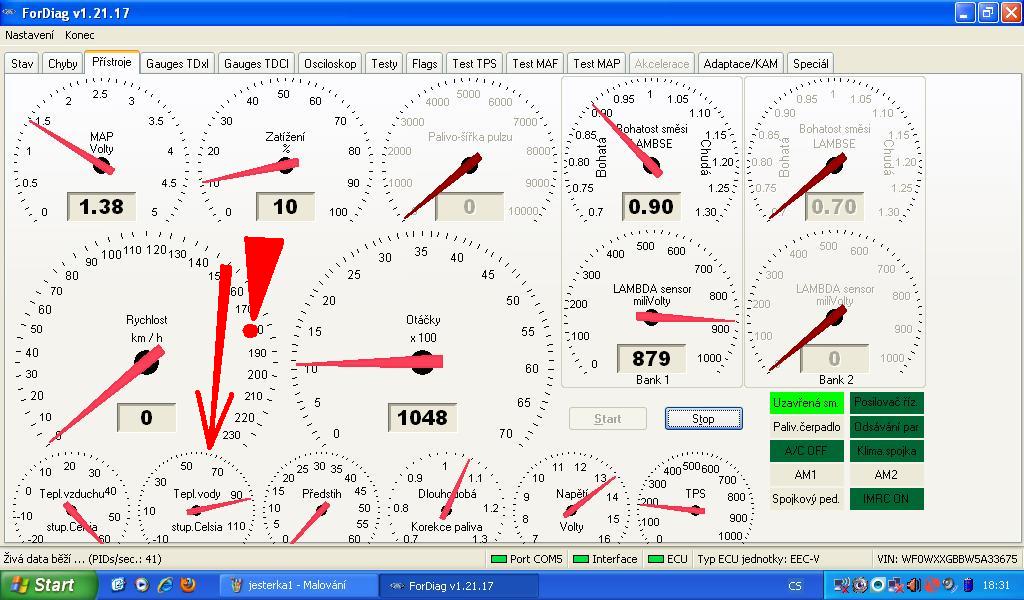Open the Nastavení menu

click(30, 35)
